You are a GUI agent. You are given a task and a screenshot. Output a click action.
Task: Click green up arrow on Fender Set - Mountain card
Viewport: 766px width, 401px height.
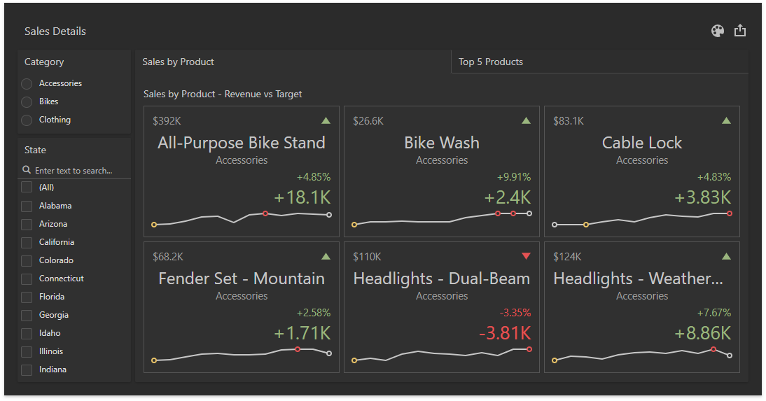click(x=326, y=256)
